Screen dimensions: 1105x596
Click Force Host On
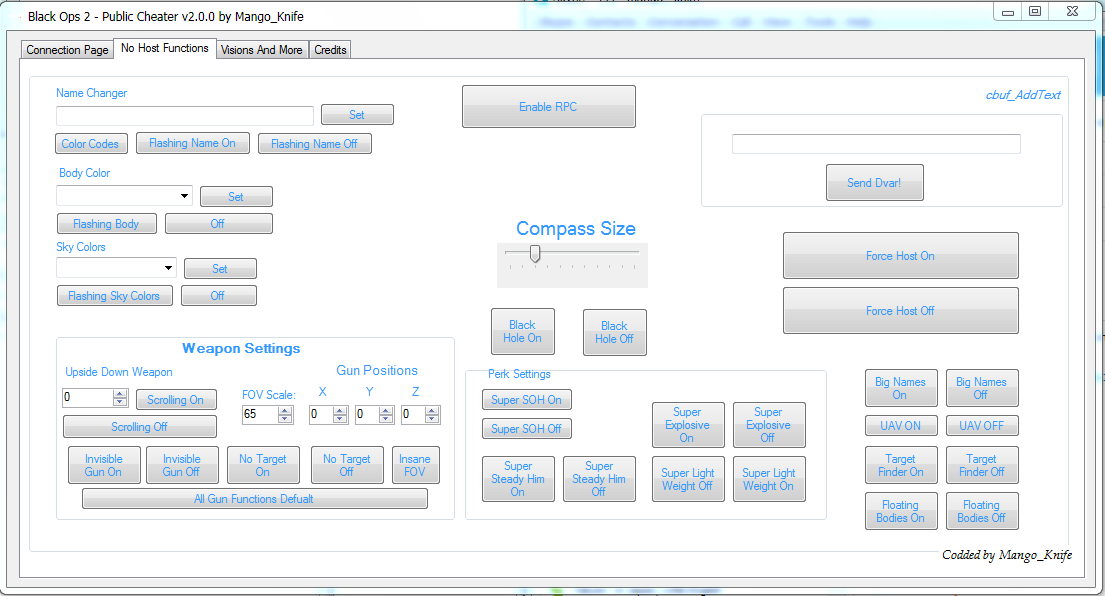[901, 256]
